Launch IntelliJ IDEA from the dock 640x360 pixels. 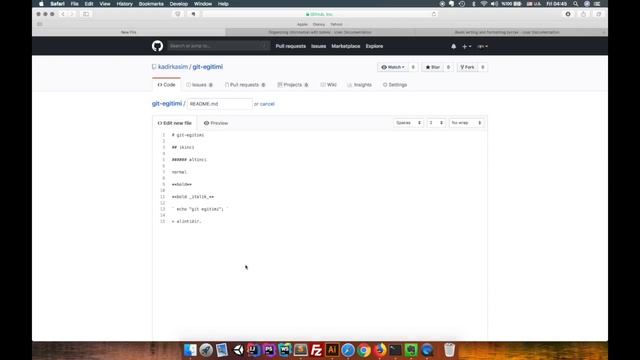tap(253, 350)
